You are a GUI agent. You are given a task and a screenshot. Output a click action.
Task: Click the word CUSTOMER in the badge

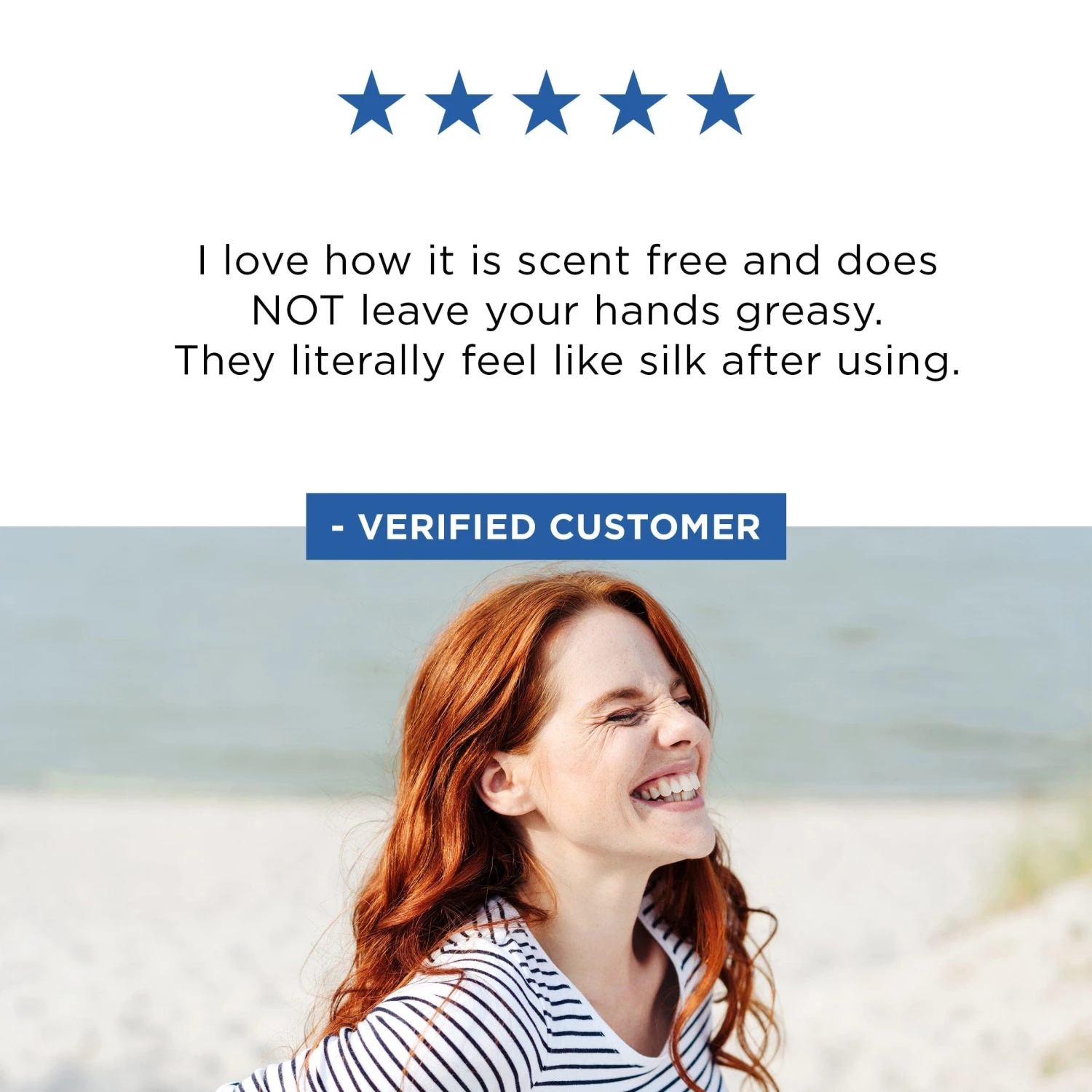655,527
